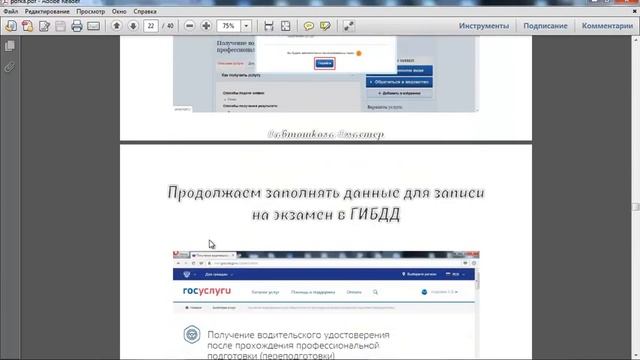Click 'Продолжаем заполнять данные' heading text
The width and height of the screenshot is (640, 360).
254,192
